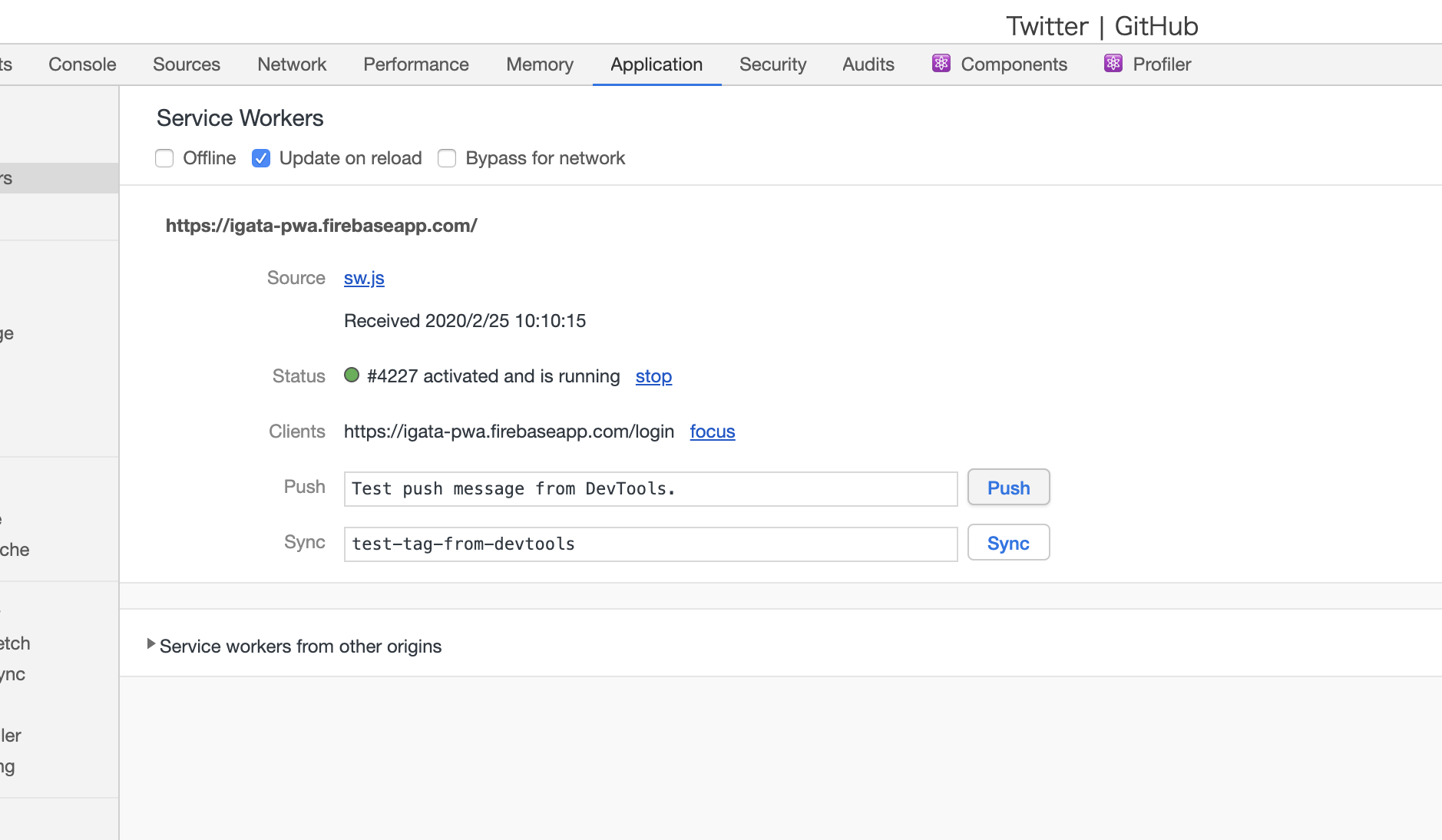Open the Network tab
The image size is (1442, 840).
pyautogui.click(x=292, y=64)
